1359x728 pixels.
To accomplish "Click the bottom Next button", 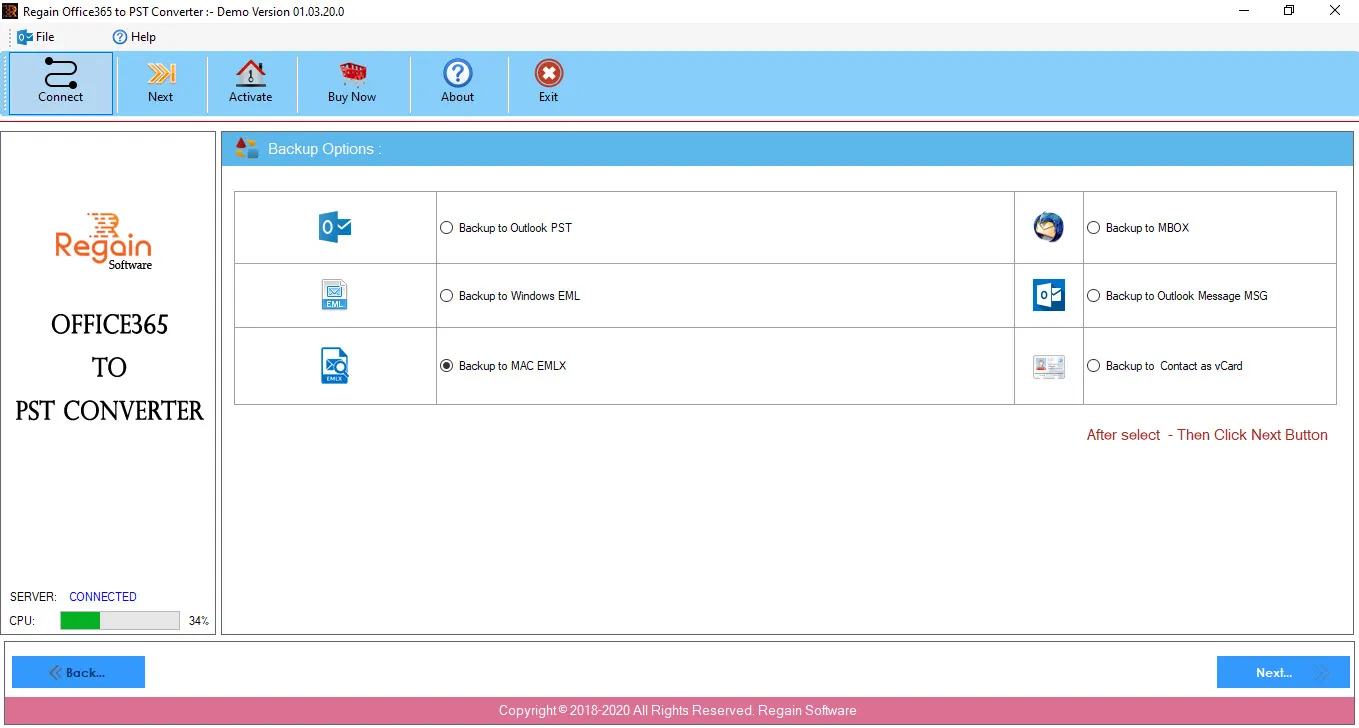I will click(1283, 672).
